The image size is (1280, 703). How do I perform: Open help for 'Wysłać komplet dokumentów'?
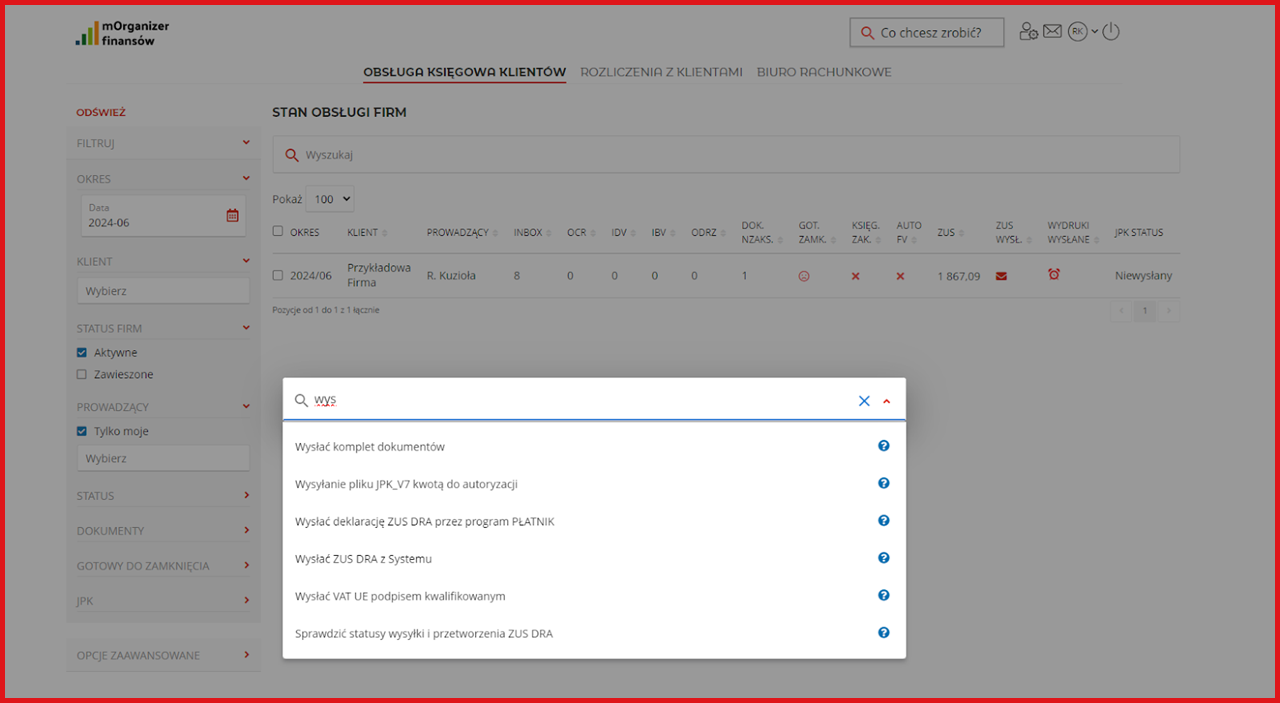884,446
